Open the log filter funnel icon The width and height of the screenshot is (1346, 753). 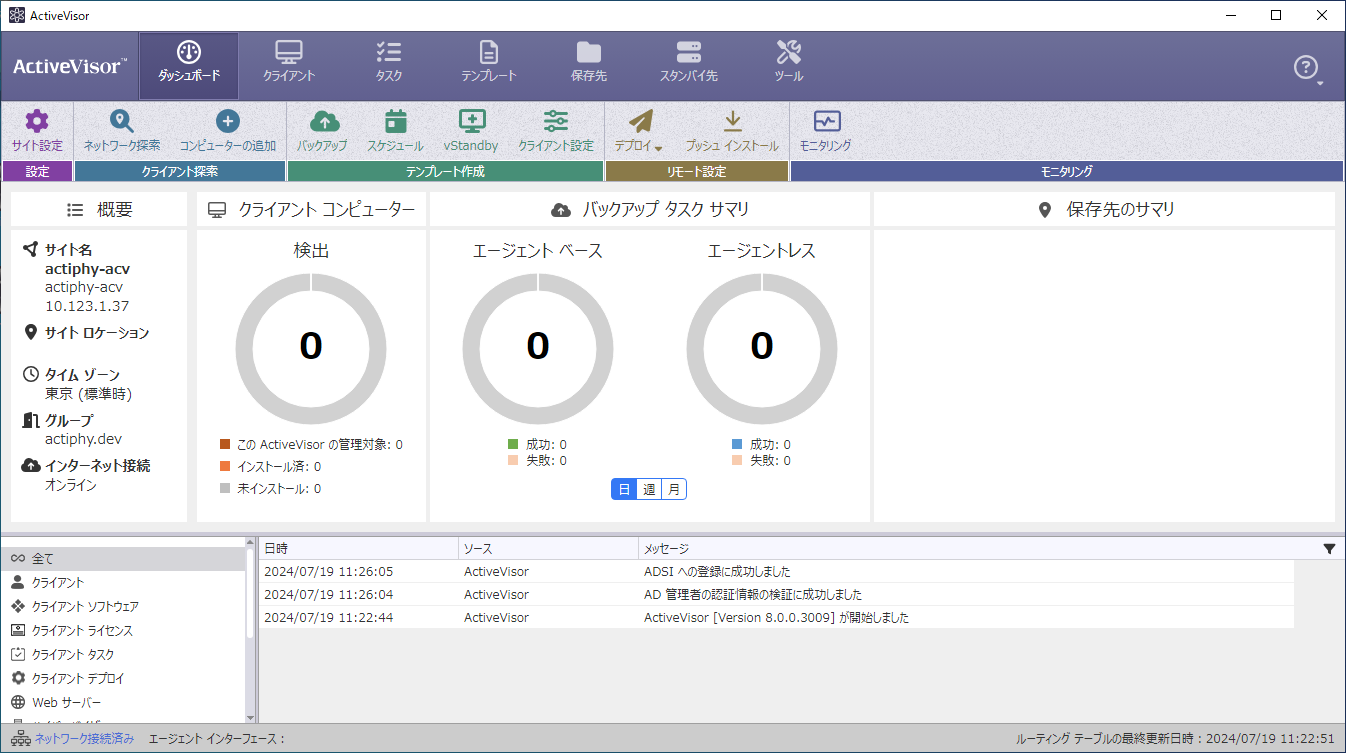pyautogui.click(x=1329, y=548)
